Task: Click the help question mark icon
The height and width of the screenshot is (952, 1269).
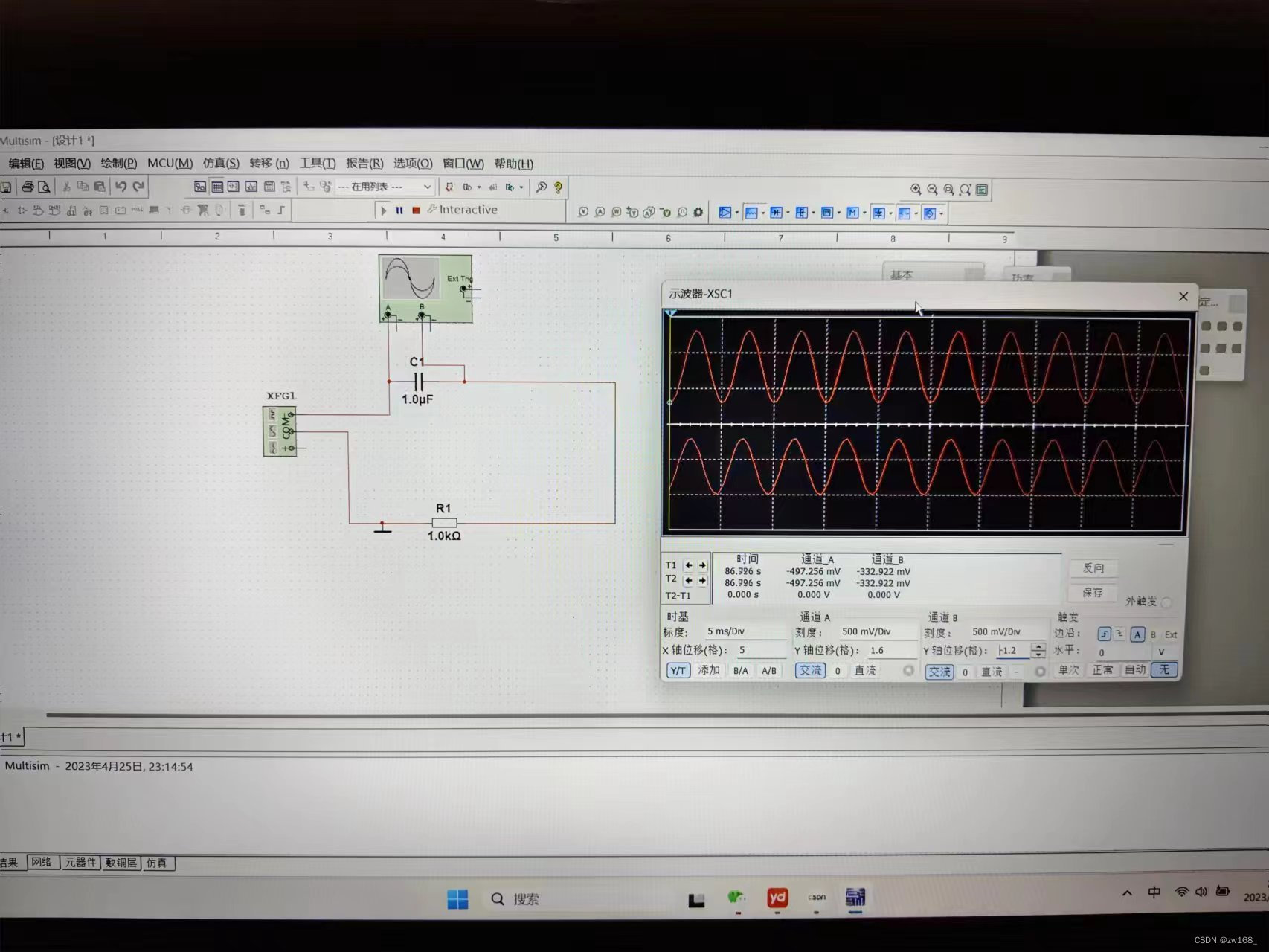Action: [x=558, y=187]
